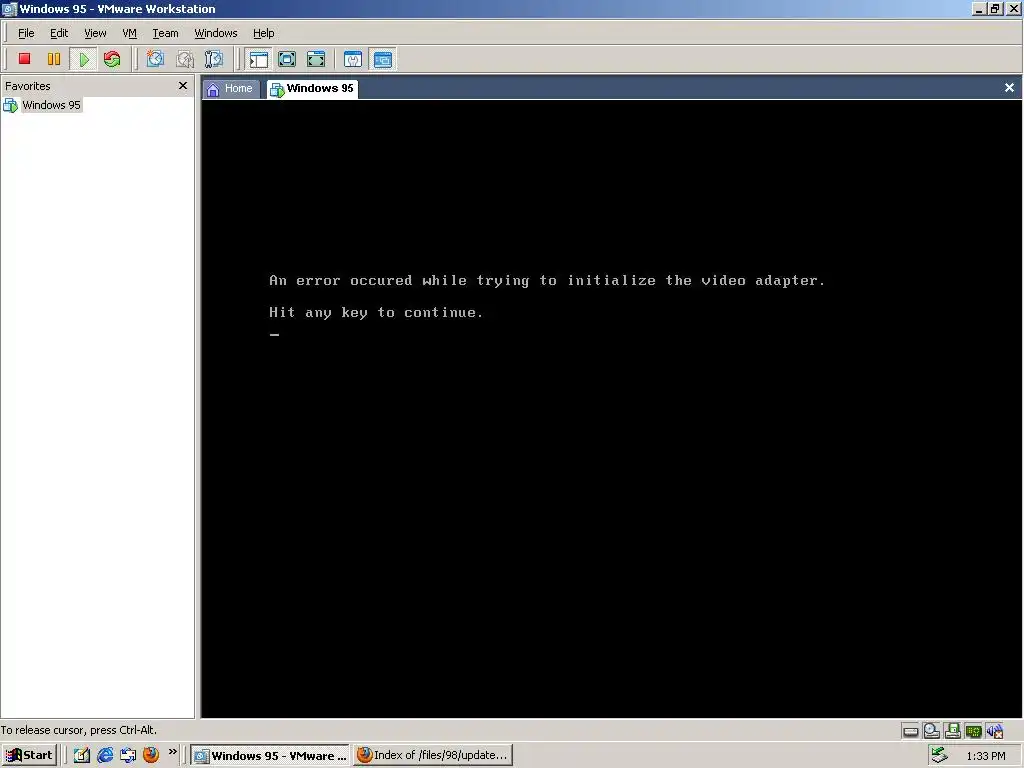
Task: Click the CD-ROM device status icon
Action: pyautogui.click(x=931, y=731)
